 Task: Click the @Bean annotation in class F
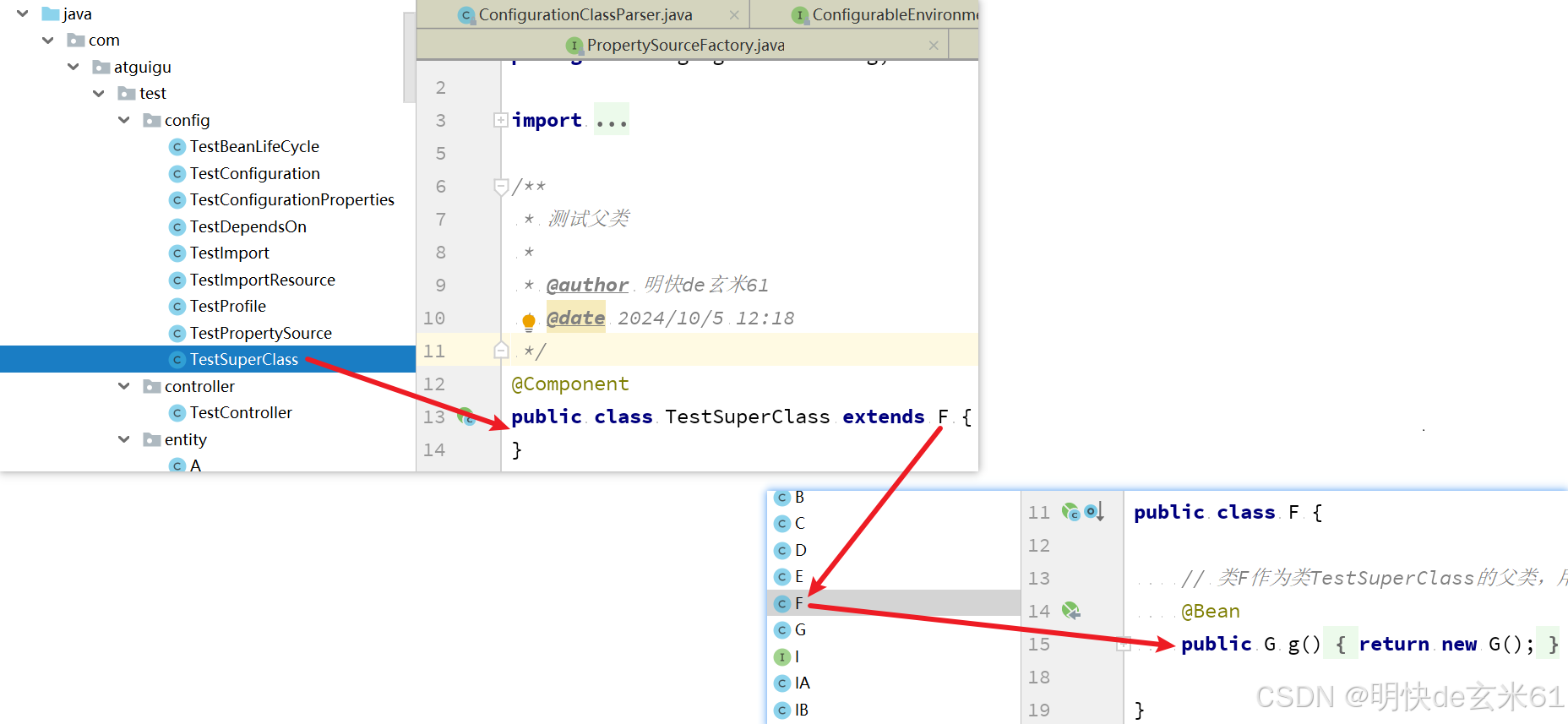(x=1211, y=611)
